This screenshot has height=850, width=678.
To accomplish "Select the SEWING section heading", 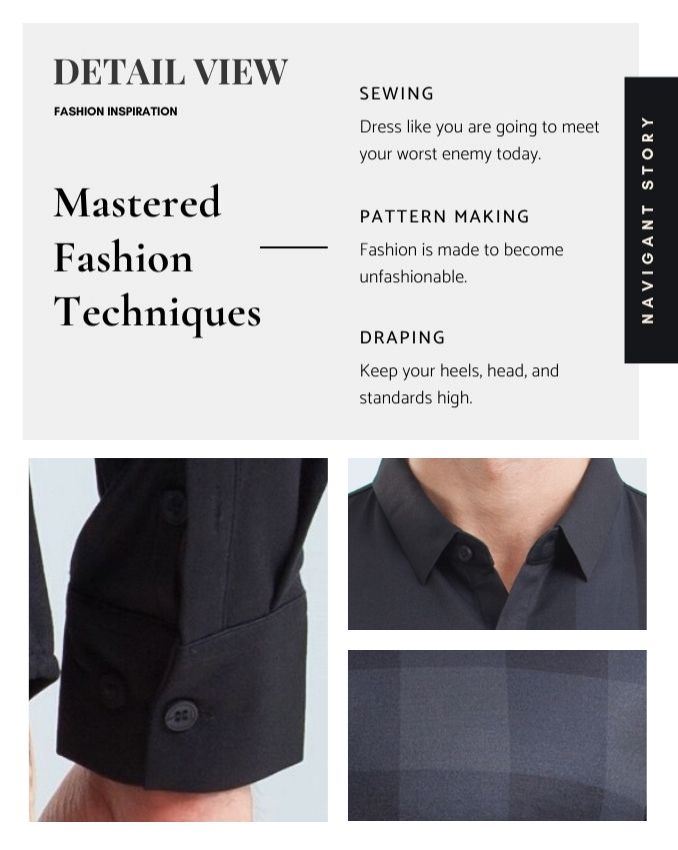I will click(x=397, y=93).
